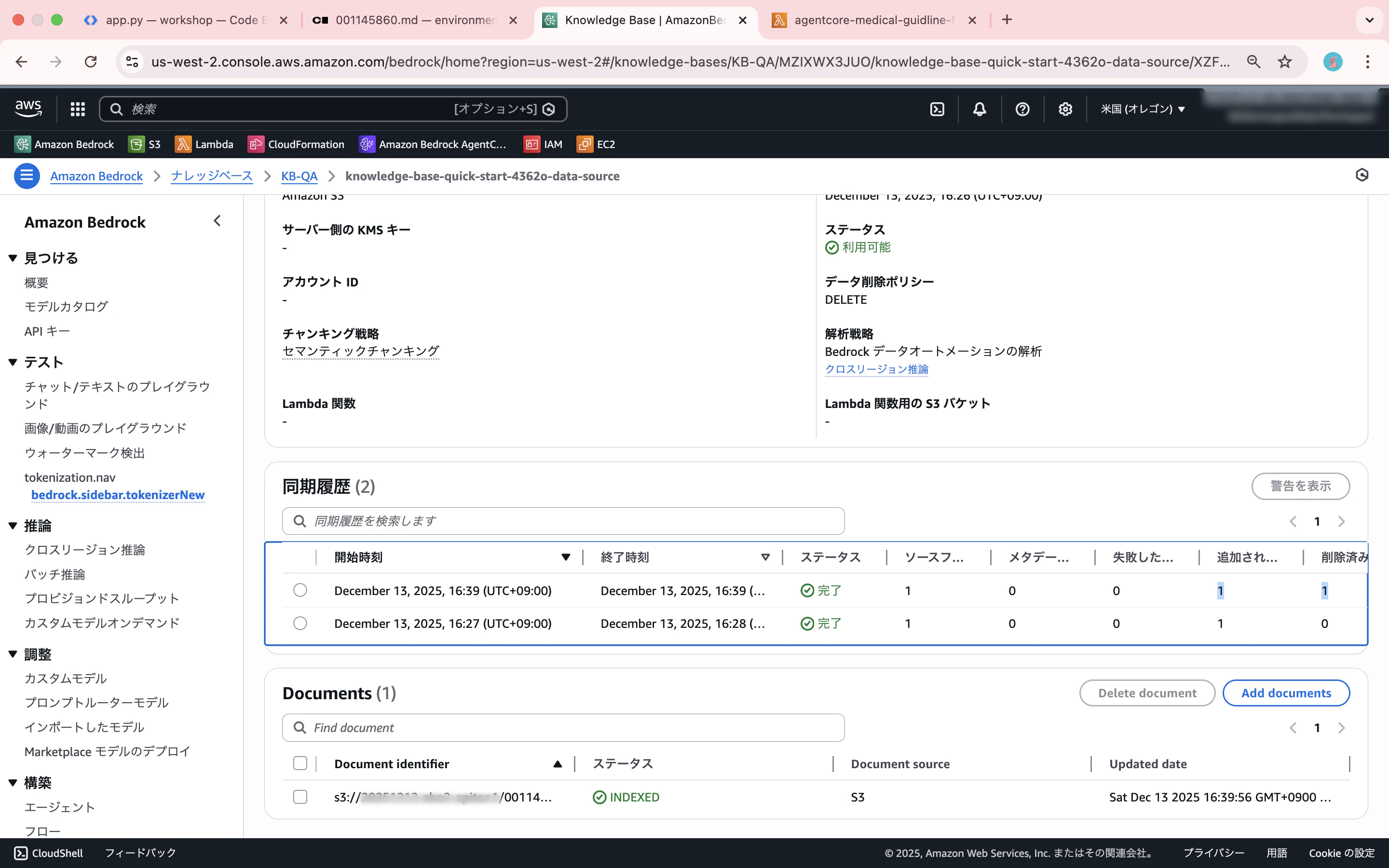Open モデルカタログ in the sidebar

click(66, 307)
